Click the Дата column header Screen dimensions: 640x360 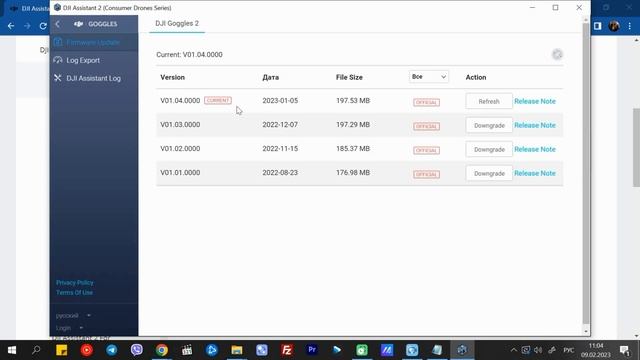[271, 77]
